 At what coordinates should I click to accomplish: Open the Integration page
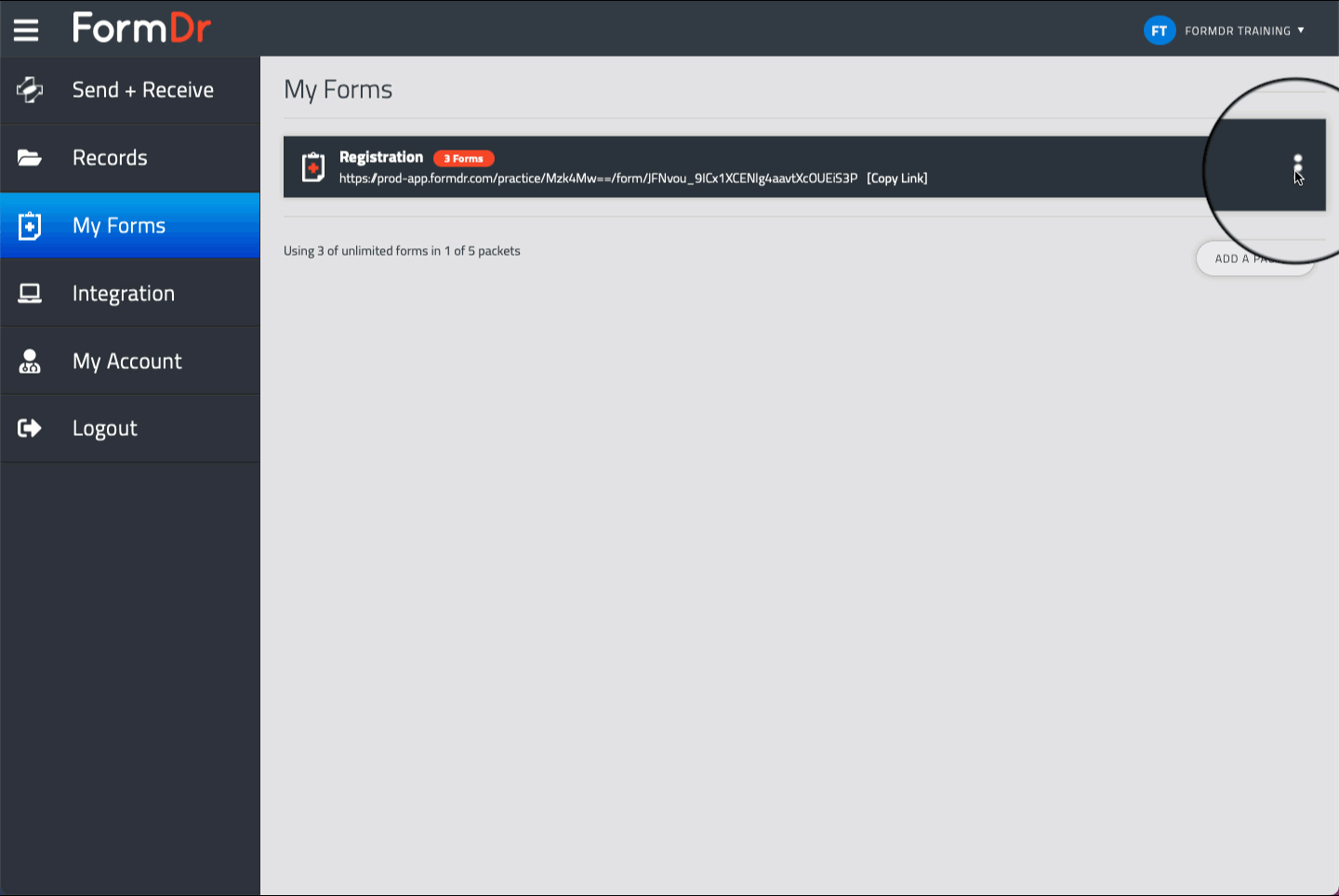pos(130,294)
